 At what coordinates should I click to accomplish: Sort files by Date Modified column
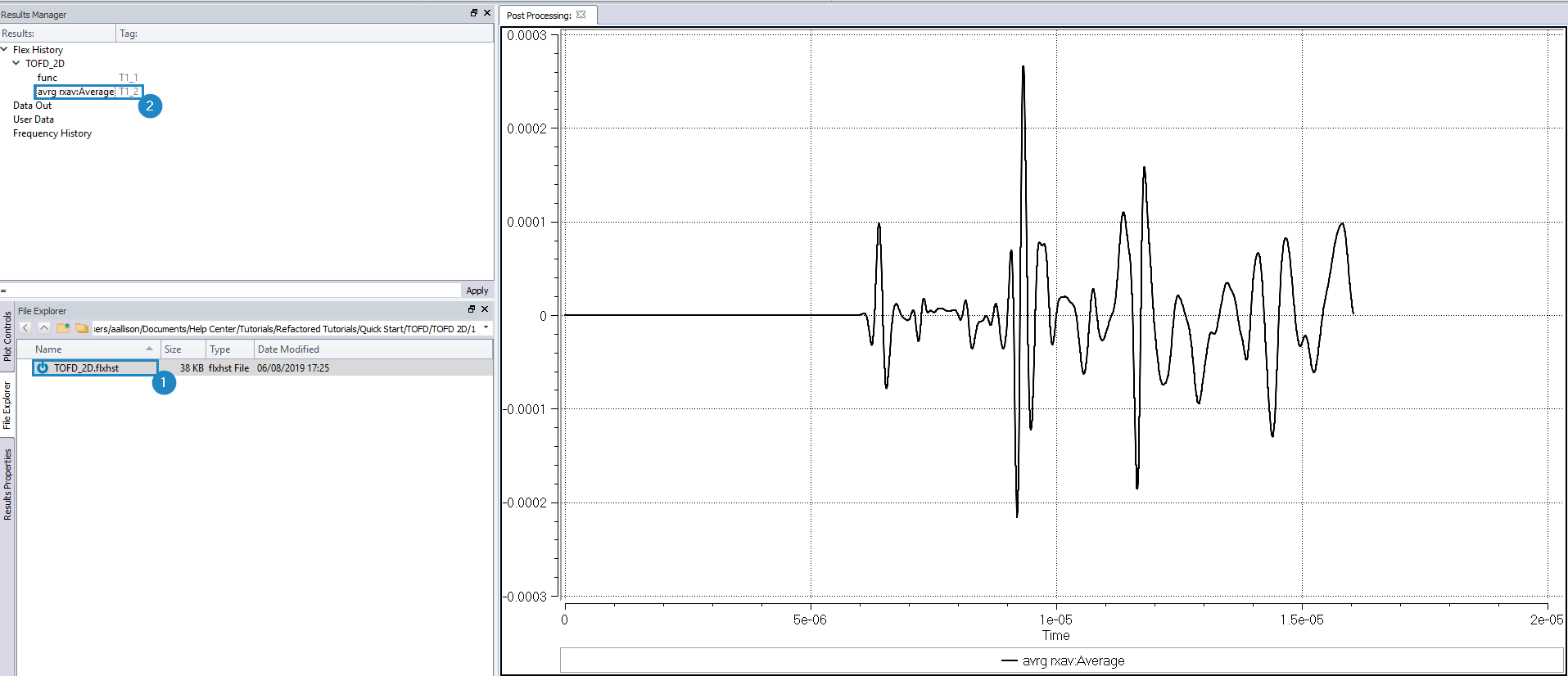pyautogui.click(x=373, y=349)
